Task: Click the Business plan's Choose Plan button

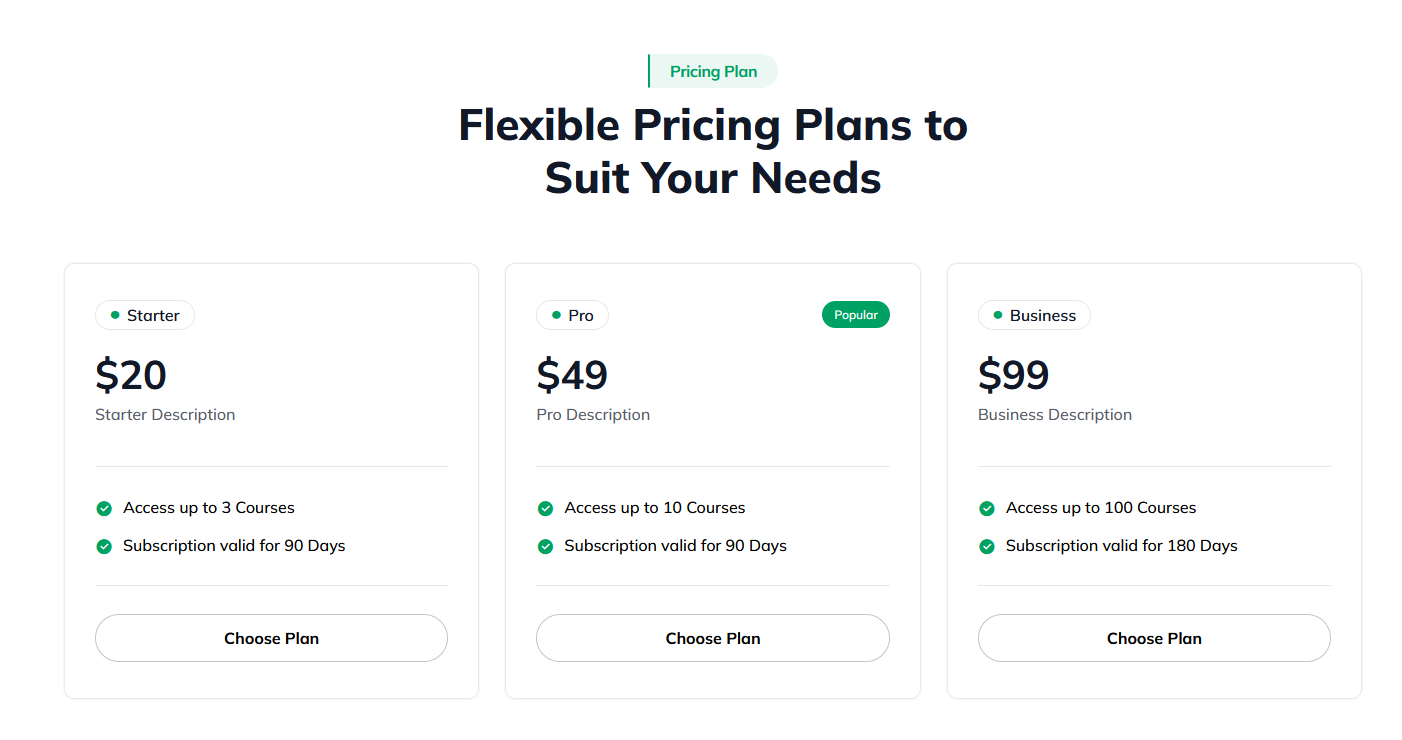Action: [1154, 638]
